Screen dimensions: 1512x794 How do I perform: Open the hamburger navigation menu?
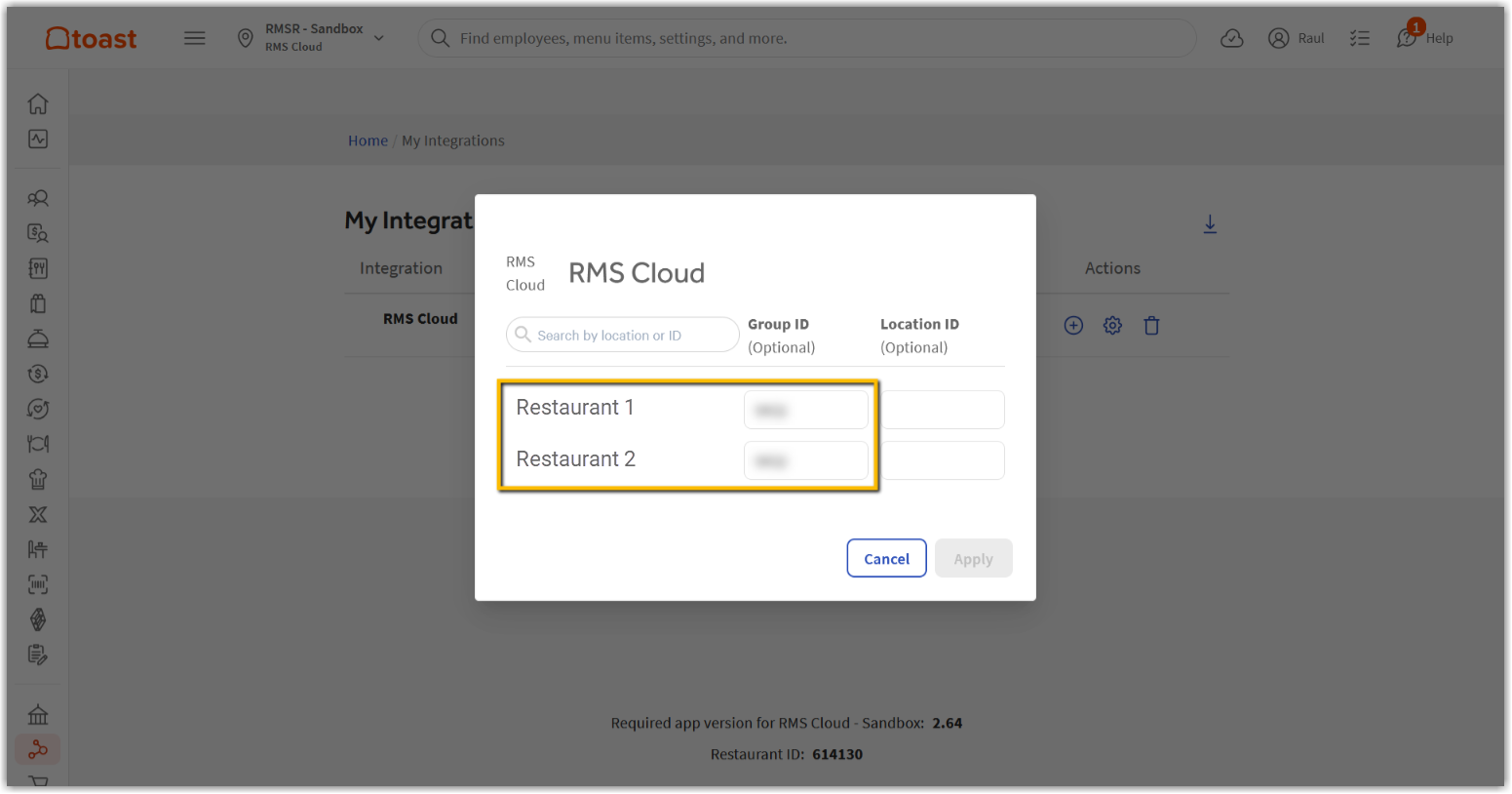tap(195, 38)
